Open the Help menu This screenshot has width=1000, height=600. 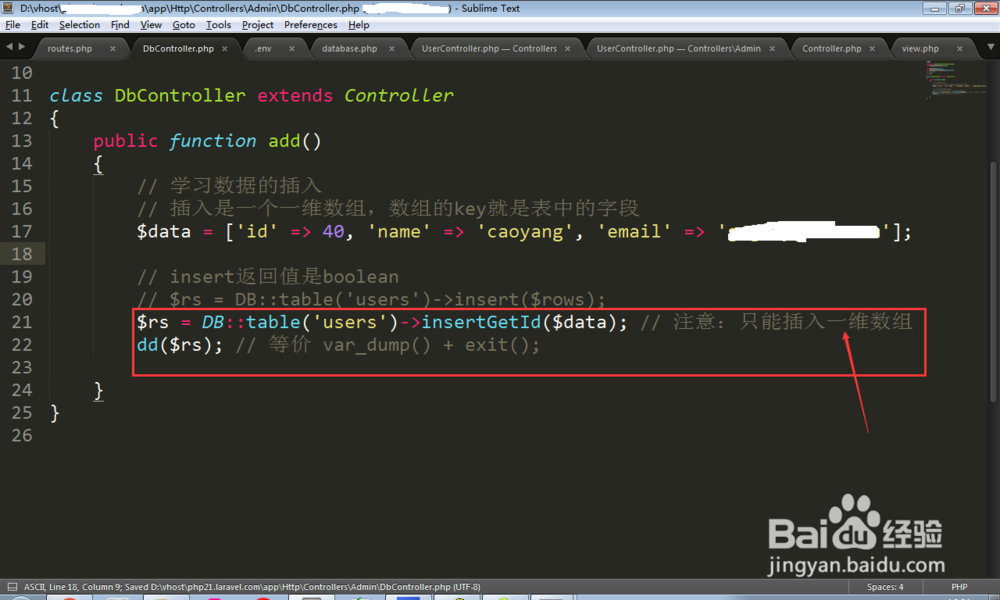pyautogui.click(x=358, y=25)
